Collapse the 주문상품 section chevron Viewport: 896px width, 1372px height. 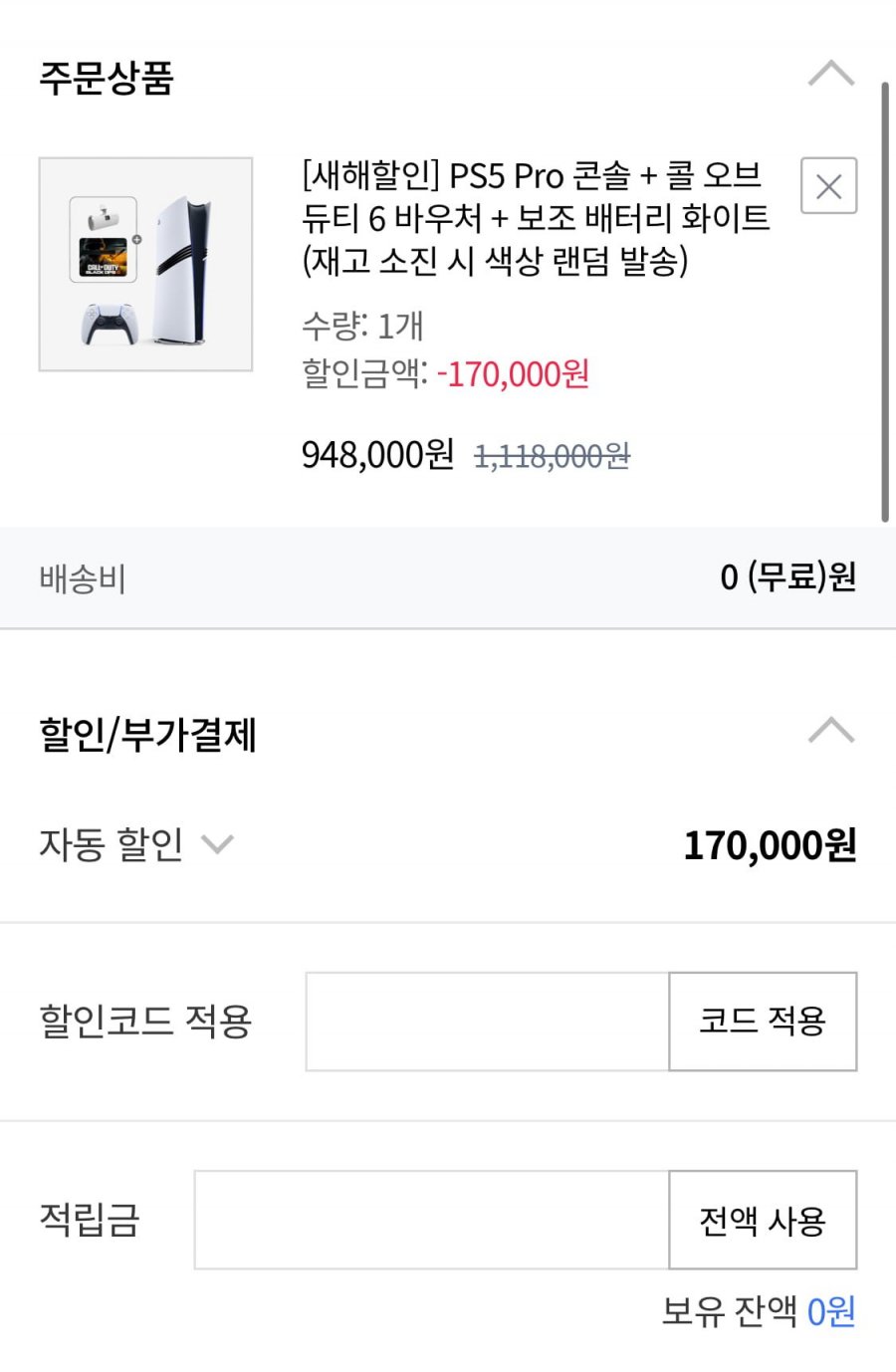(x=830, y=74)
